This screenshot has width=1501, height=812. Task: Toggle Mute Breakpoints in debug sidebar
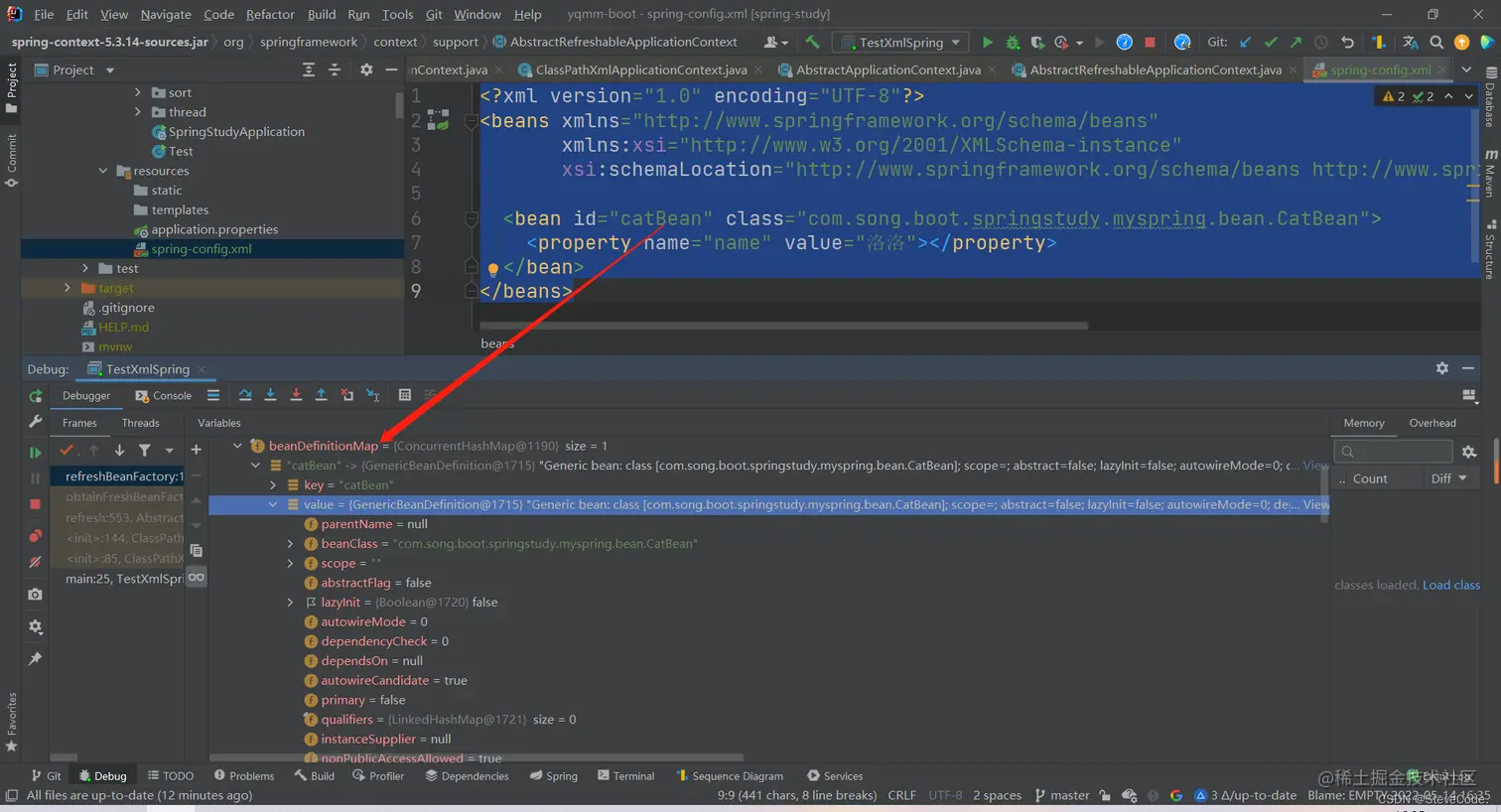(36, 562)
